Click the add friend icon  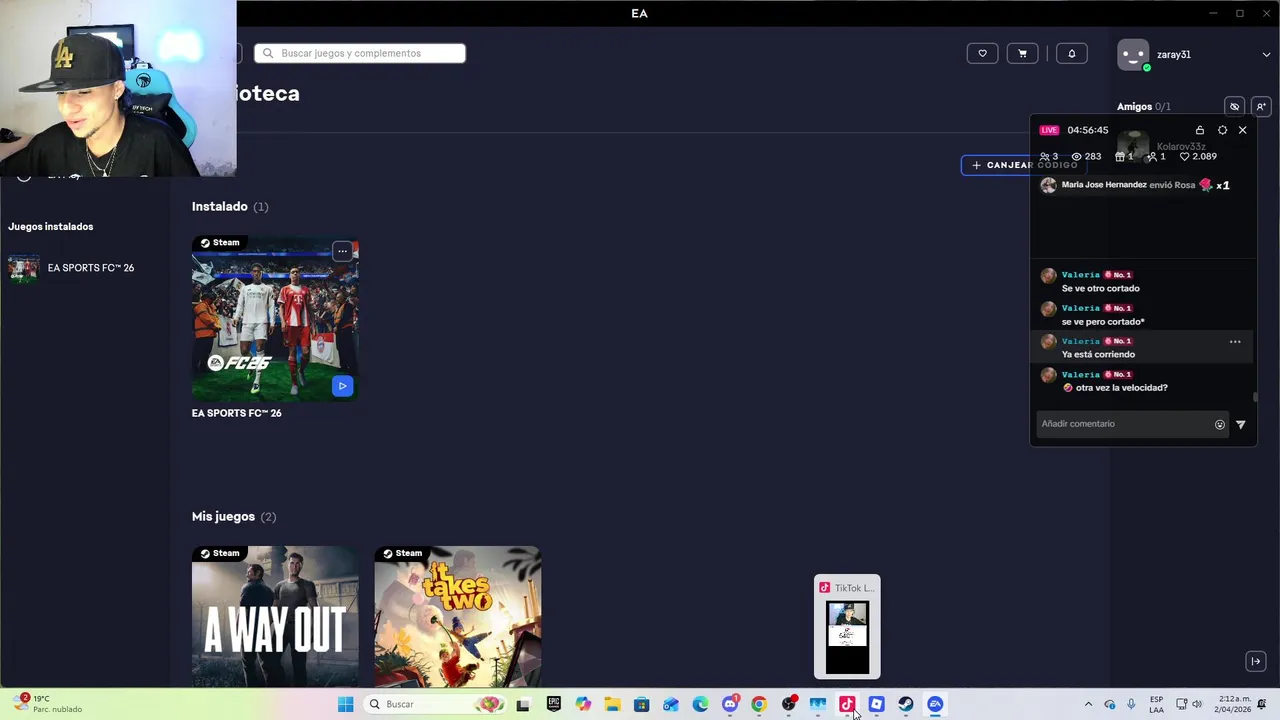pos(1260,107)
